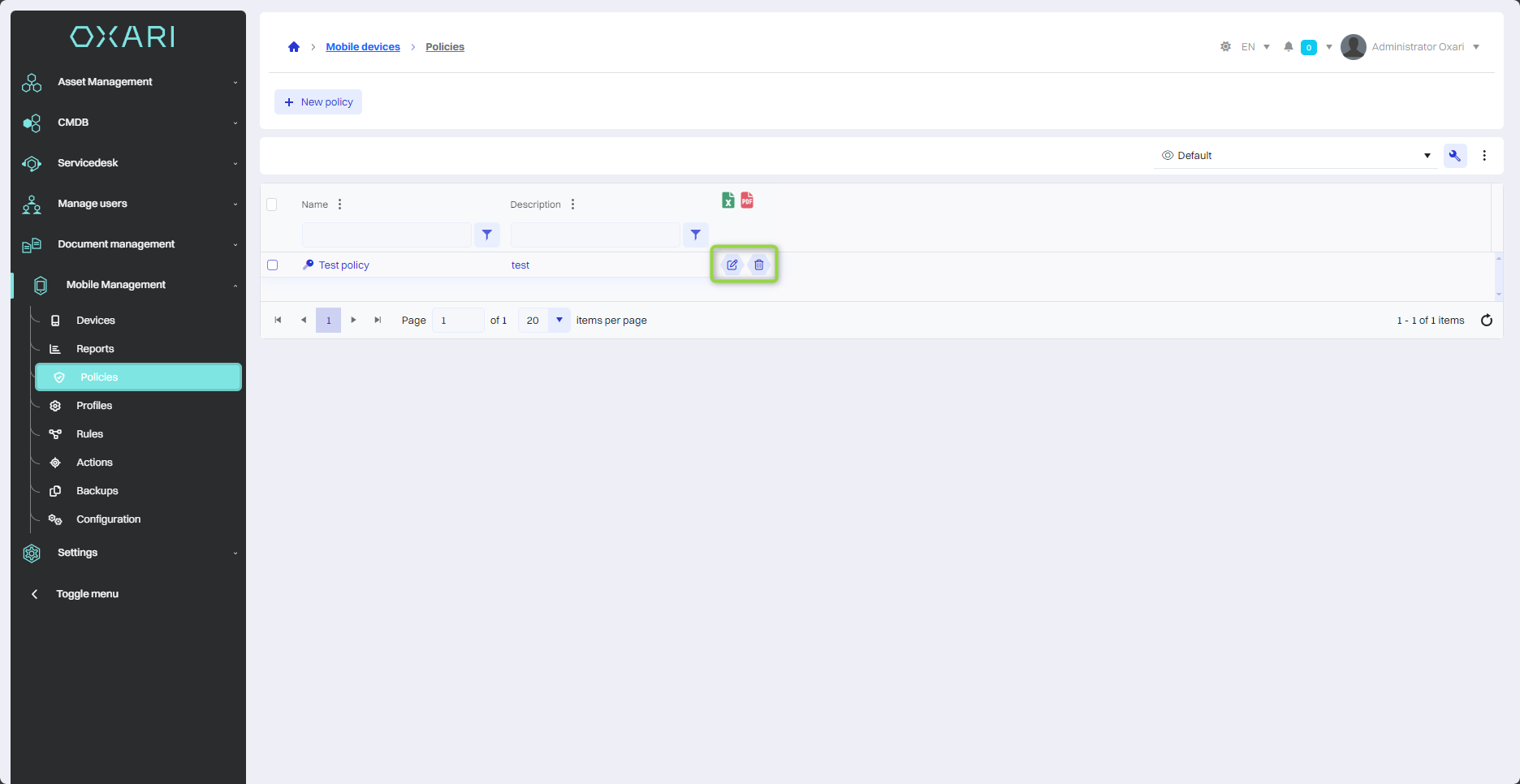Go to home via breadcrumb house icon
The width and height of the screenshot is (1520, 784).
294,47
